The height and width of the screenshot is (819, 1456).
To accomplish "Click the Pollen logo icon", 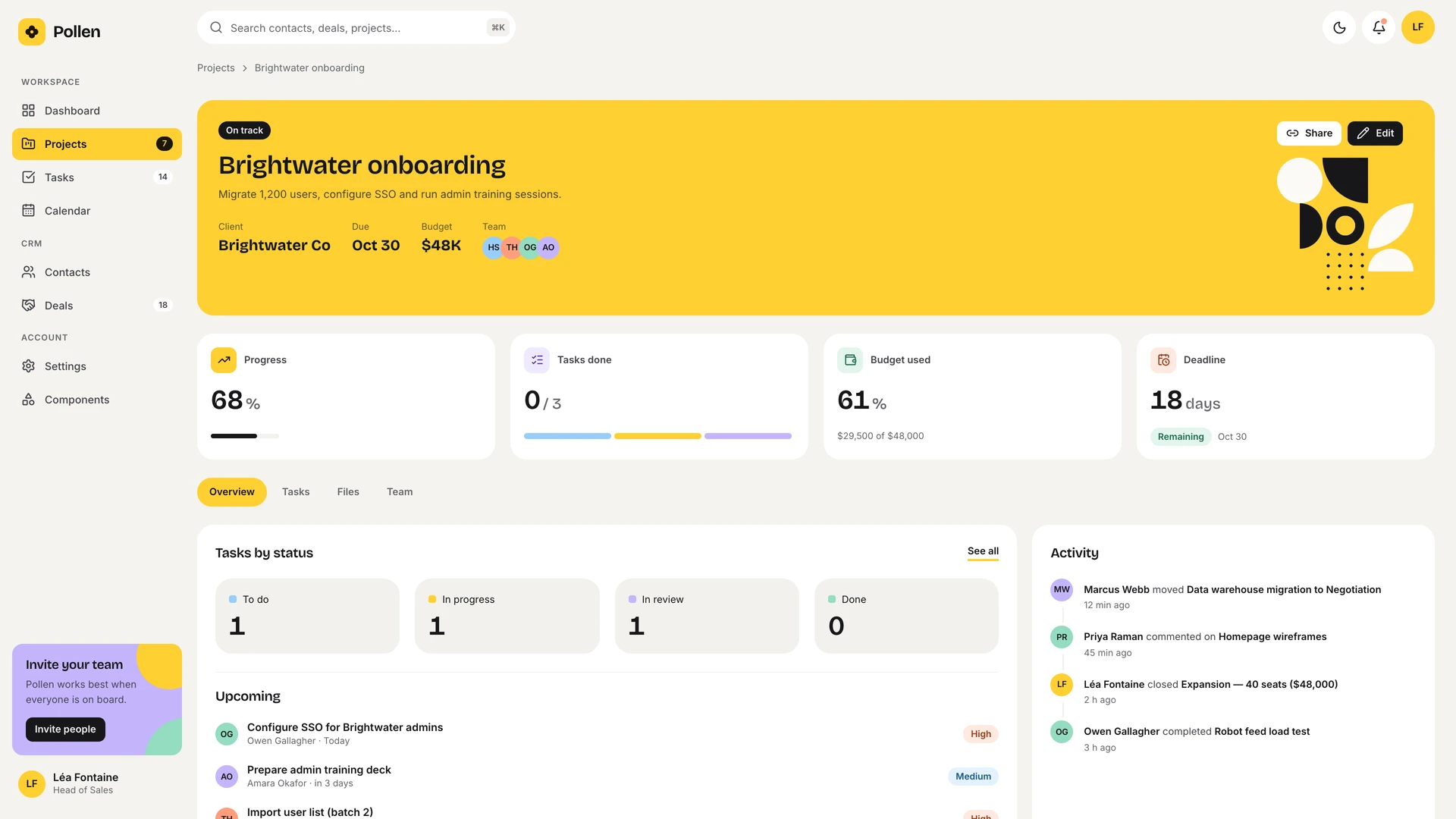I will pyautogui.click(x=32, y=32).
